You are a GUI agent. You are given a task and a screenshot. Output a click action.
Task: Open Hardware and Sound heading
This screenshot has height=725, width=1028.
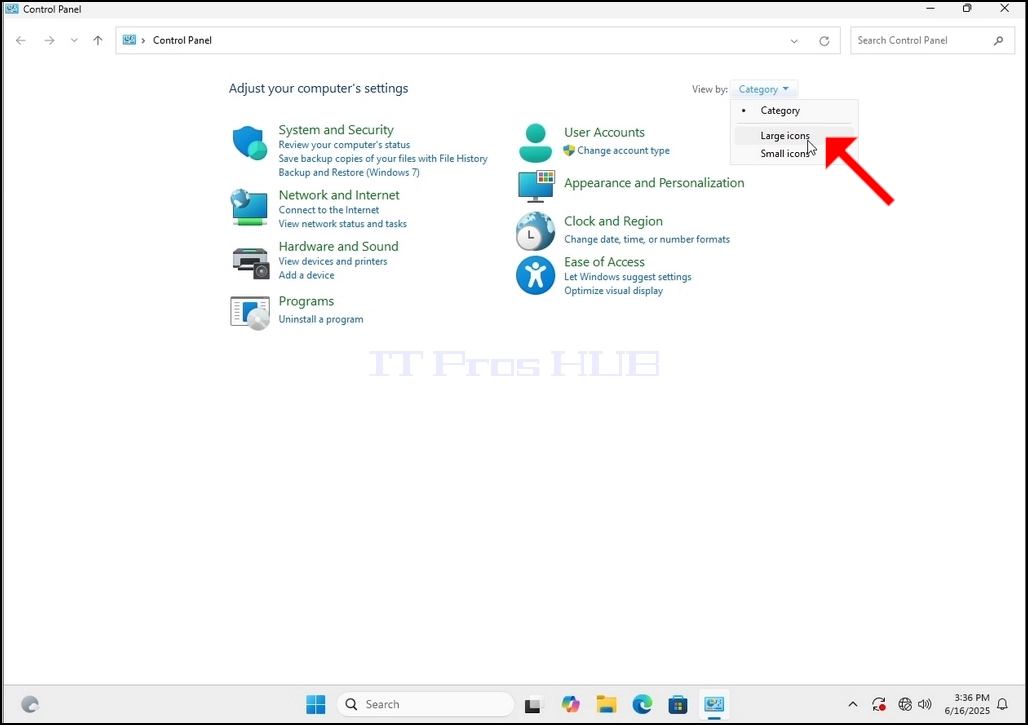pos(338,246)
